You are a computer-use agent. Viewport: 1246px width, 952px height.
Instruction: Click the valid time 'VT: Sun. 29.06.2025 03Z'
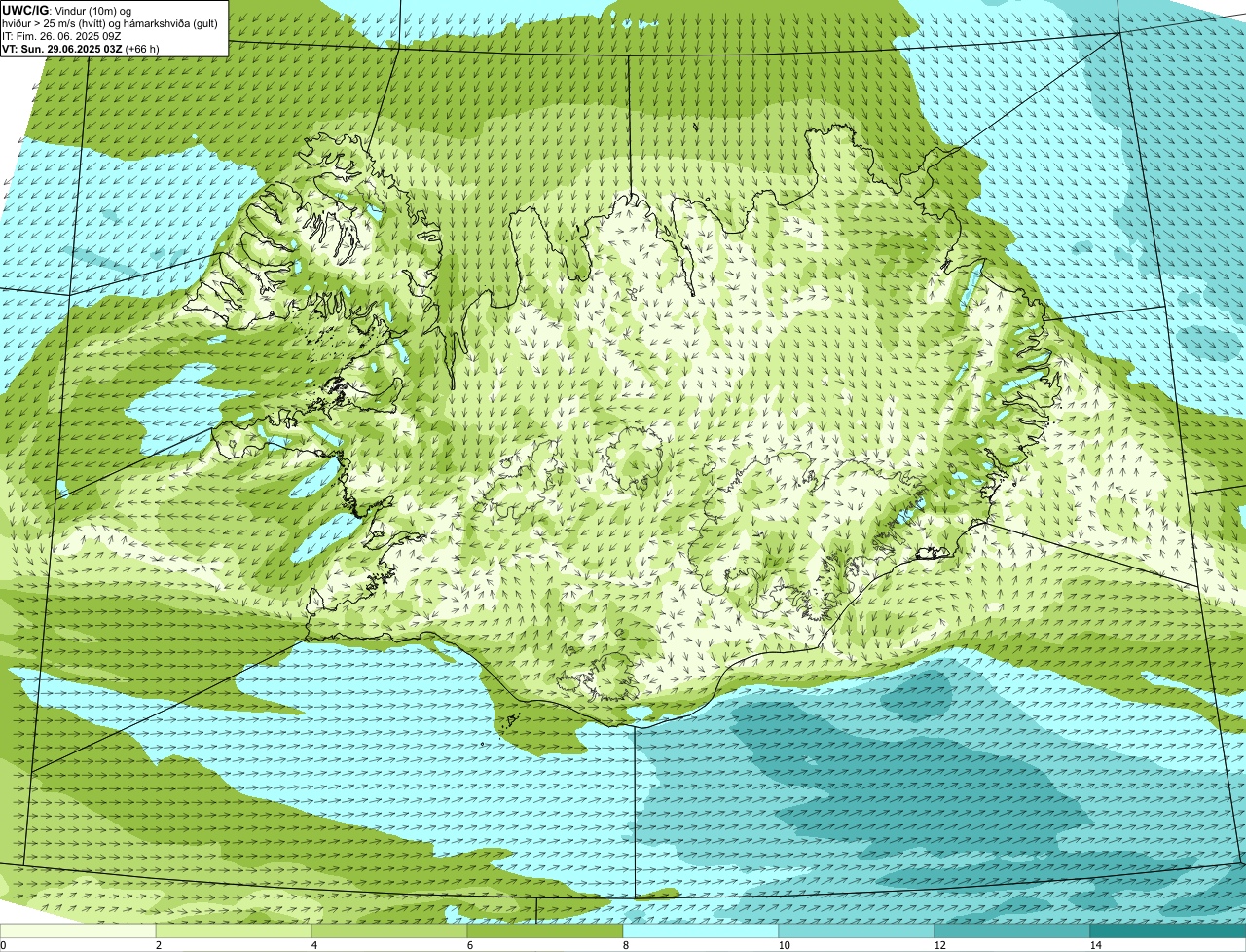coord(62,48)
